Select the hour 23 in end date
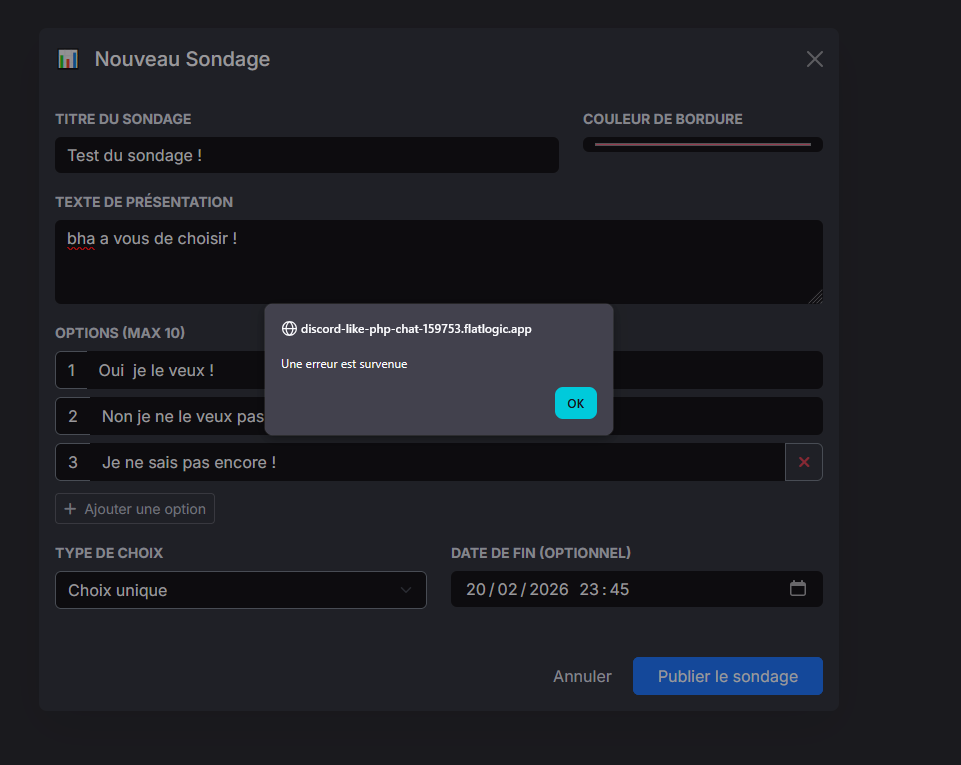 pos(589,589)
